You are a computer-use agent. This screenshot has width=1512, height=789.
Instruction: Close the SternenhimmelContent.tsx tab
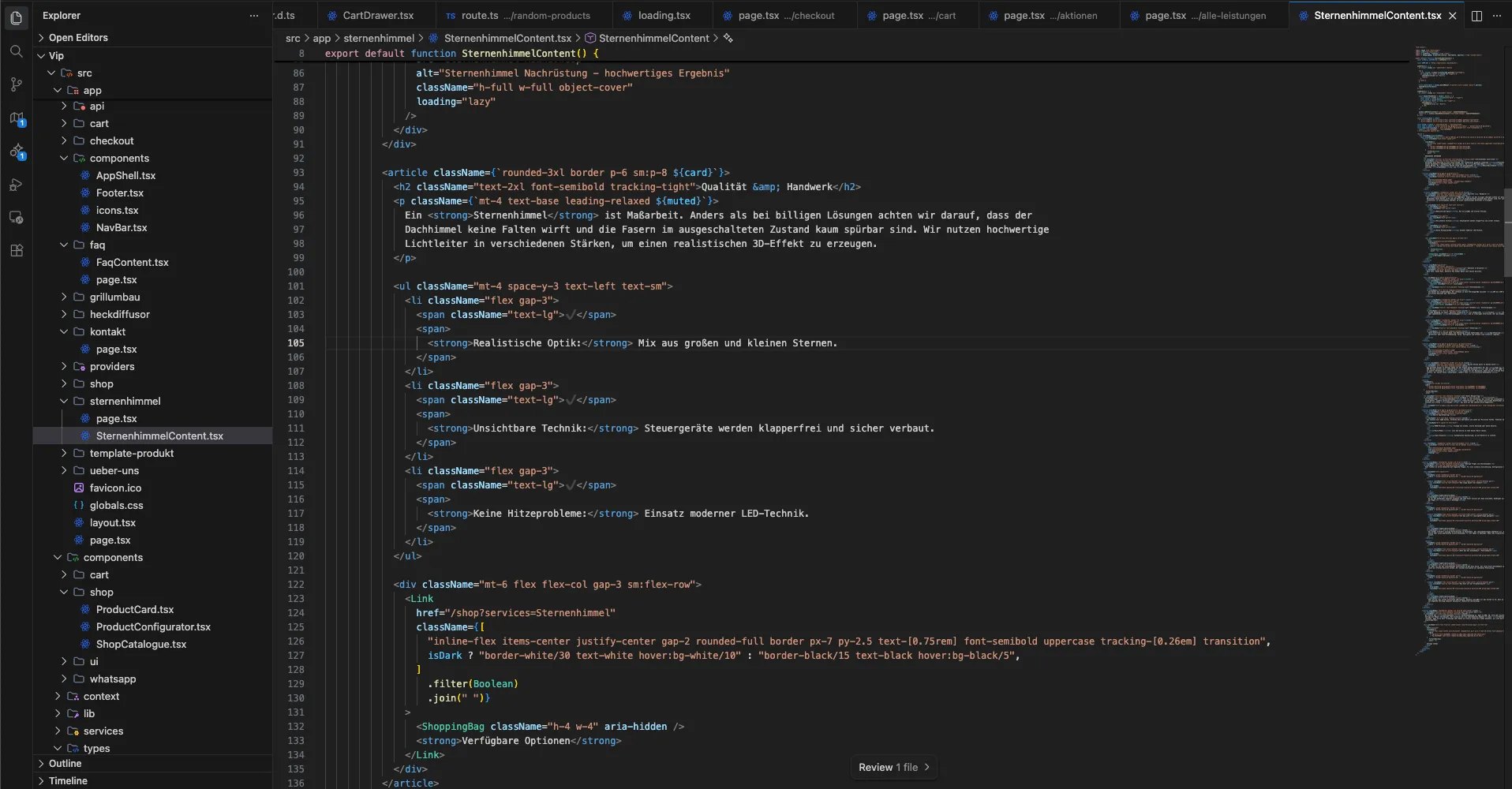pyautogui.click(x=1453, y=15)
